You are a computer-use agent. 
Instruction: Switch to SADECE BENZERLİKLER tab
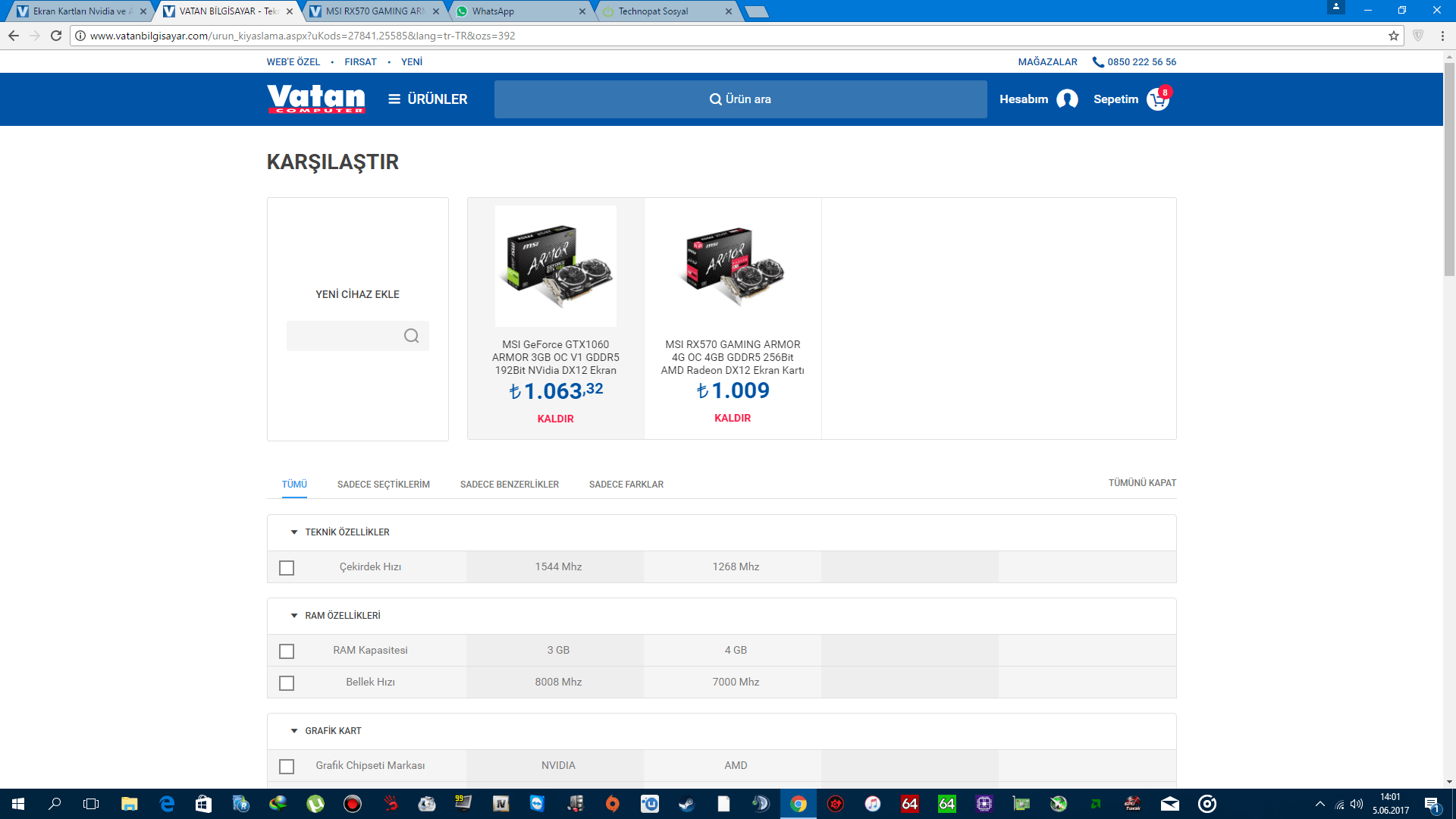click(x=509, y=485)
